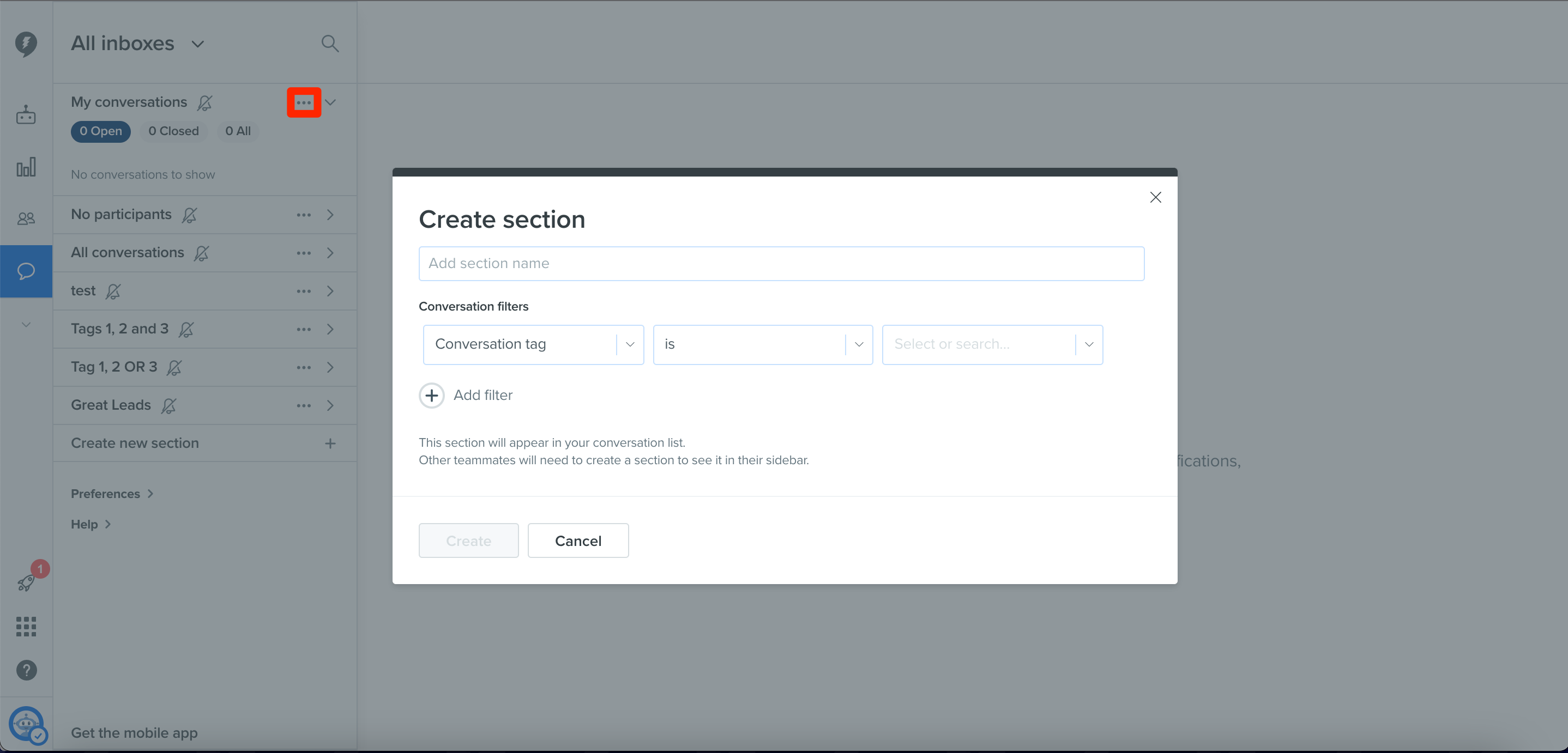Image resolution: width=1568 pixels, height=753 pixels.
Task: Expand the test section chevron
Action: (330, 292)
